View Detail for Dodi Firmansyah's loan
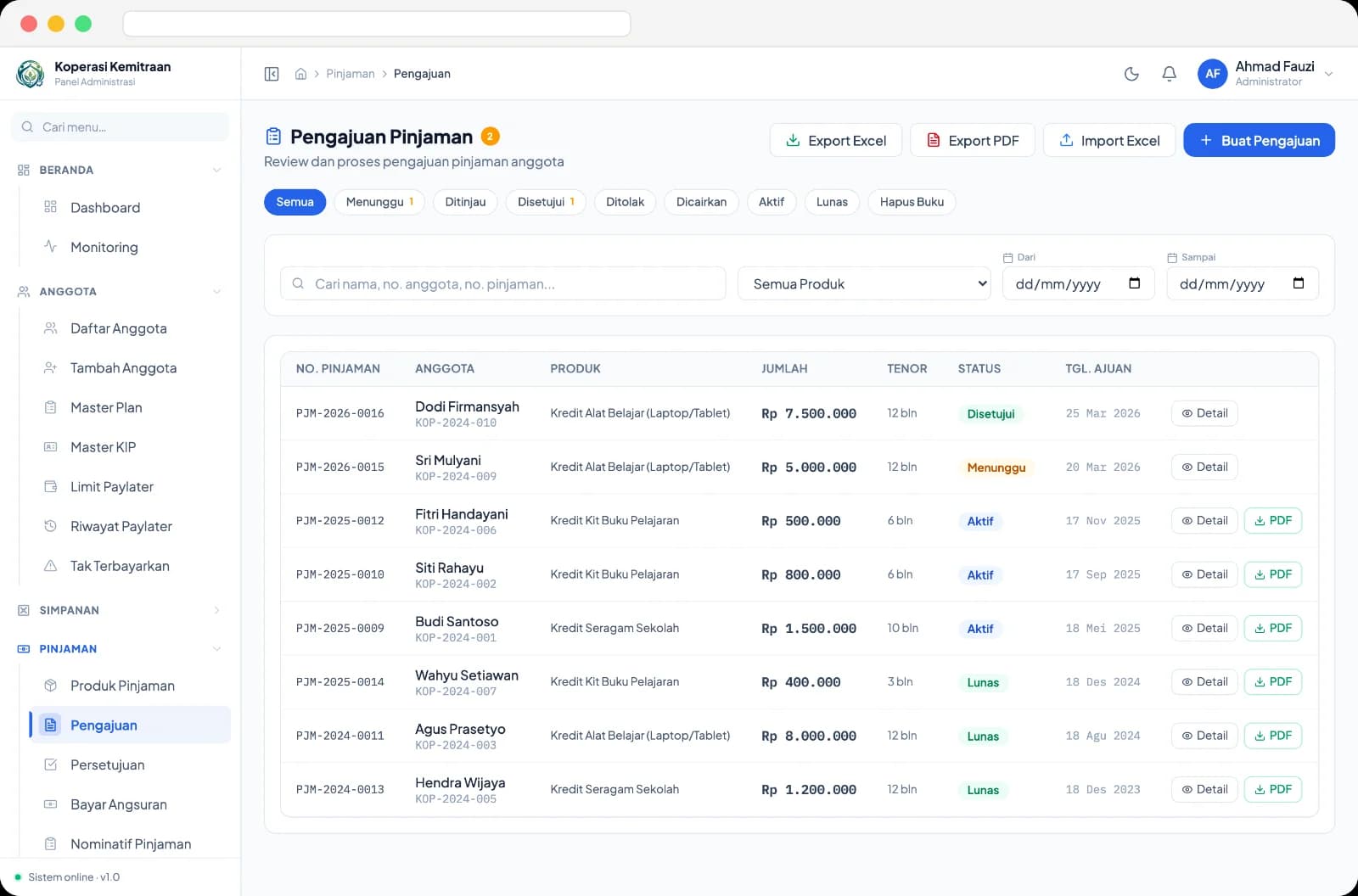This screenshot has width=1358, height=896. pyautogui.click(x=1204, y=413)
